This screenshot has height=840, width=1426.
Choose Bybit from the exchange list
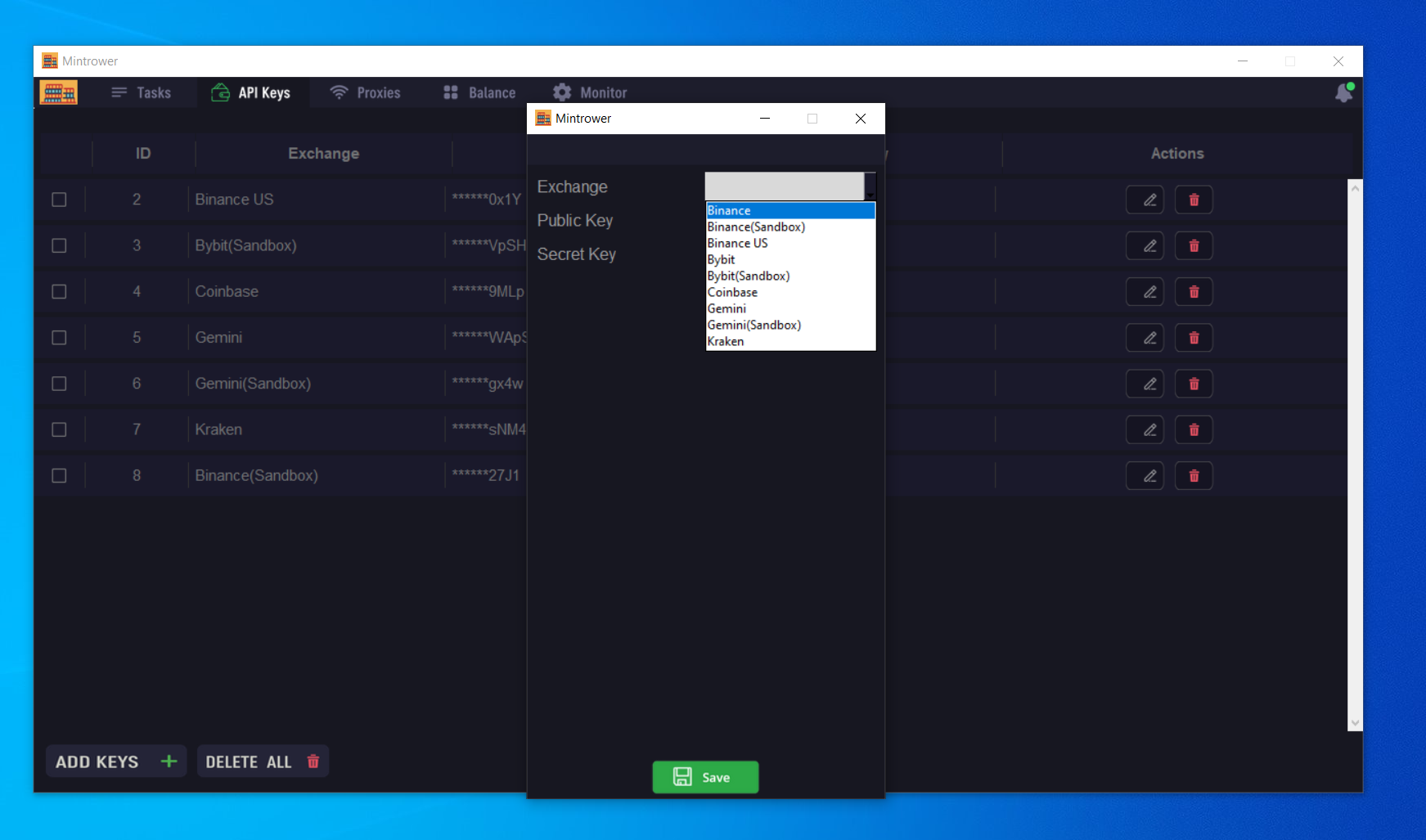click(721, 259)
